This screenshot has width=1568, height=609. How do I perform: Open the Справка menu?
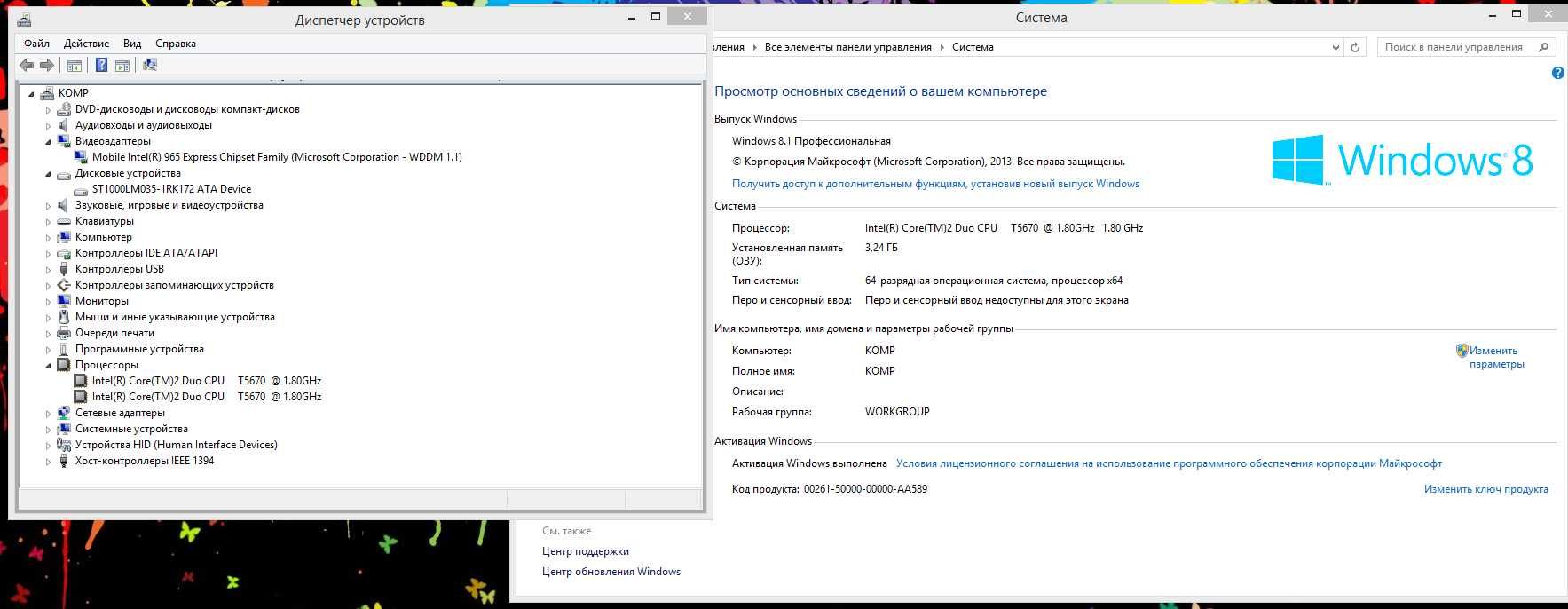pos(176,43)
